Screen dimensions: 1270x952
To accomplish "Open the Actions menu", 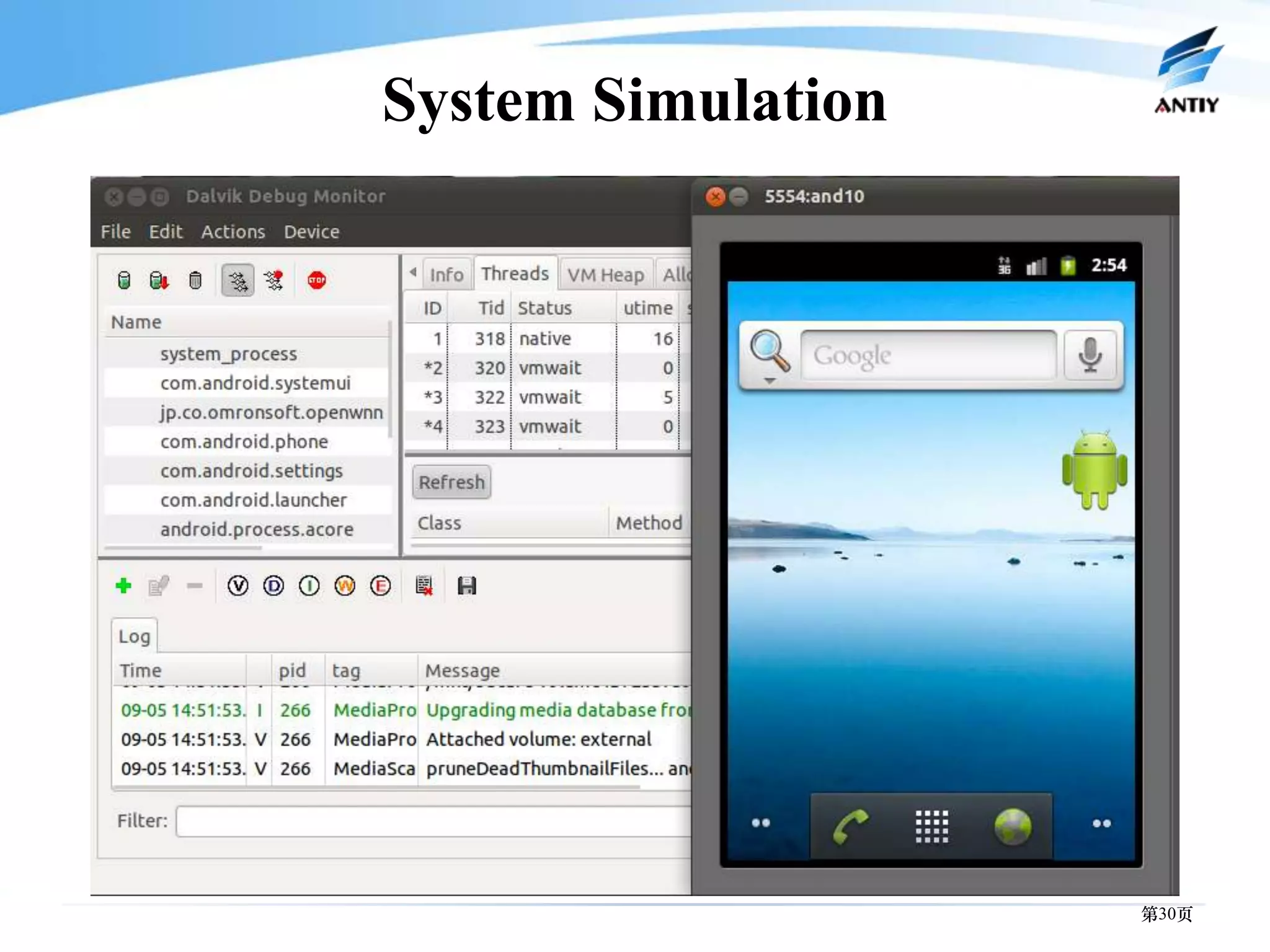I will click(233, 232).
